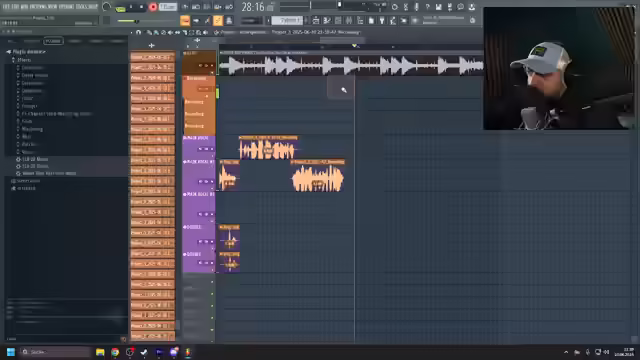
Task: Collapse the Plugin database tree node
Action: (8, 52)
